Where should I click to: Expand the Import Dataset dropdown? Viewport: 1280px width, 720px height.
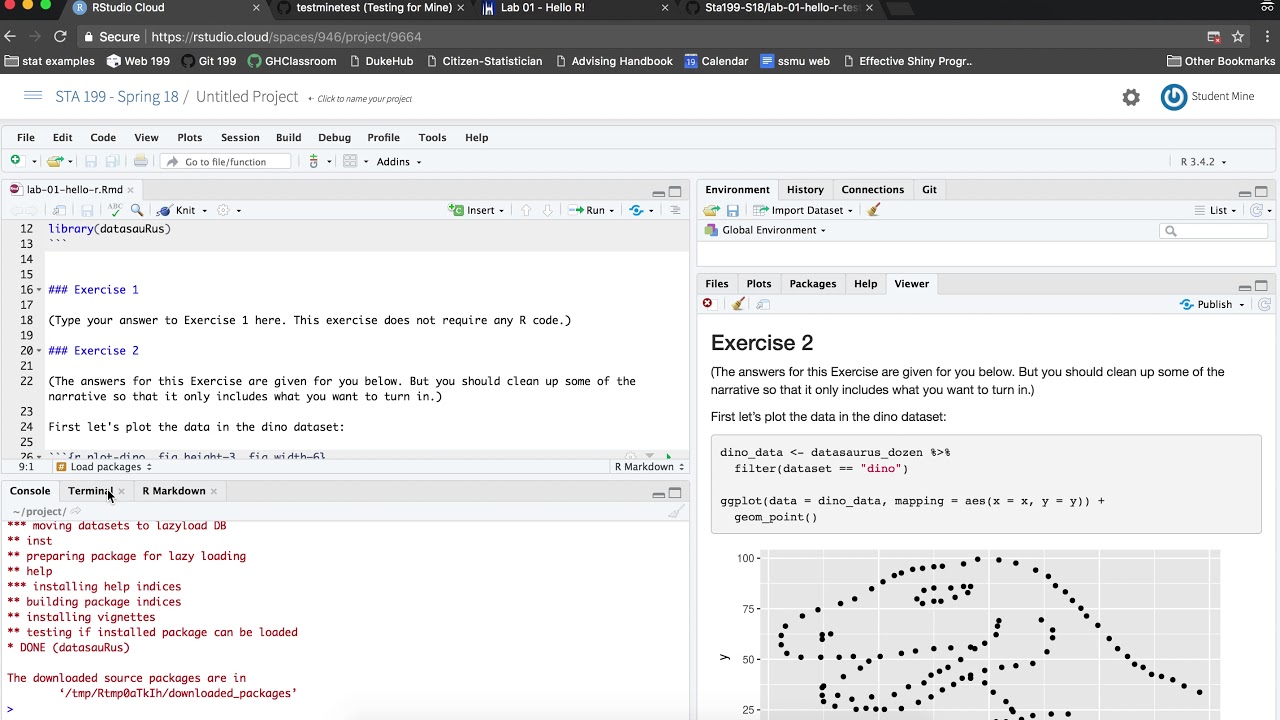(803, 210)
